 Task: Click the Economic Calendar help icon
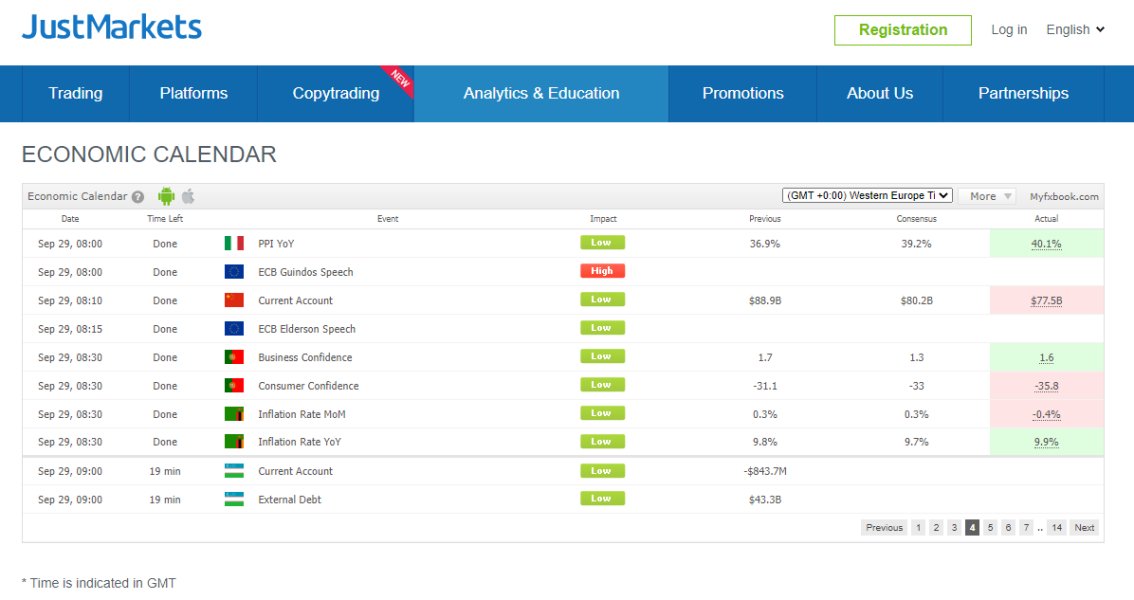138,197
